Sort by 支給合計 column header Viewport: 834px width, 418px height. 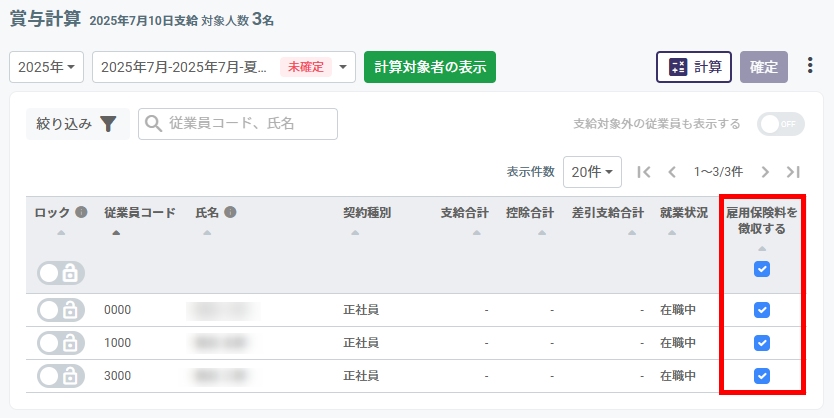464,213
